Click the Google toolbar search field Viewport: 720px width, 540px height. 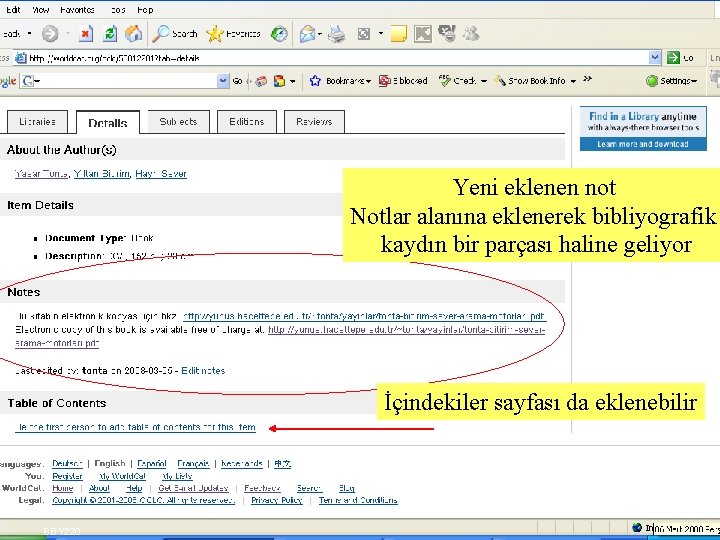coord(124,81)
